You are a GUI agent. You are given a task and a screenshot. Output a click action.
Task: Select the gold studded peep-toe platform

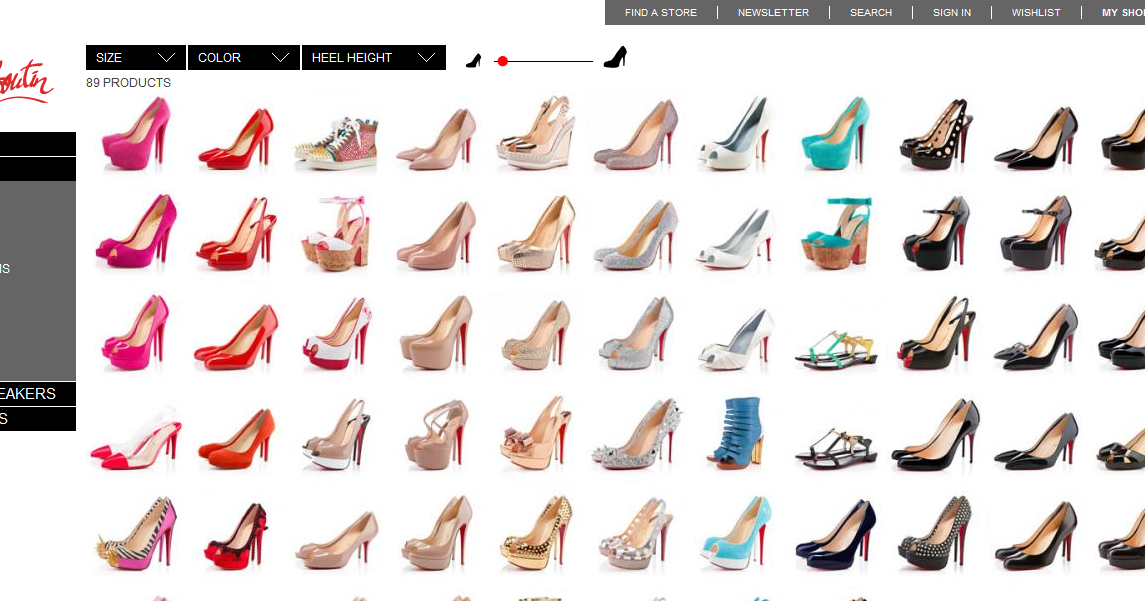pyautogui.click(x=537, y=534)
